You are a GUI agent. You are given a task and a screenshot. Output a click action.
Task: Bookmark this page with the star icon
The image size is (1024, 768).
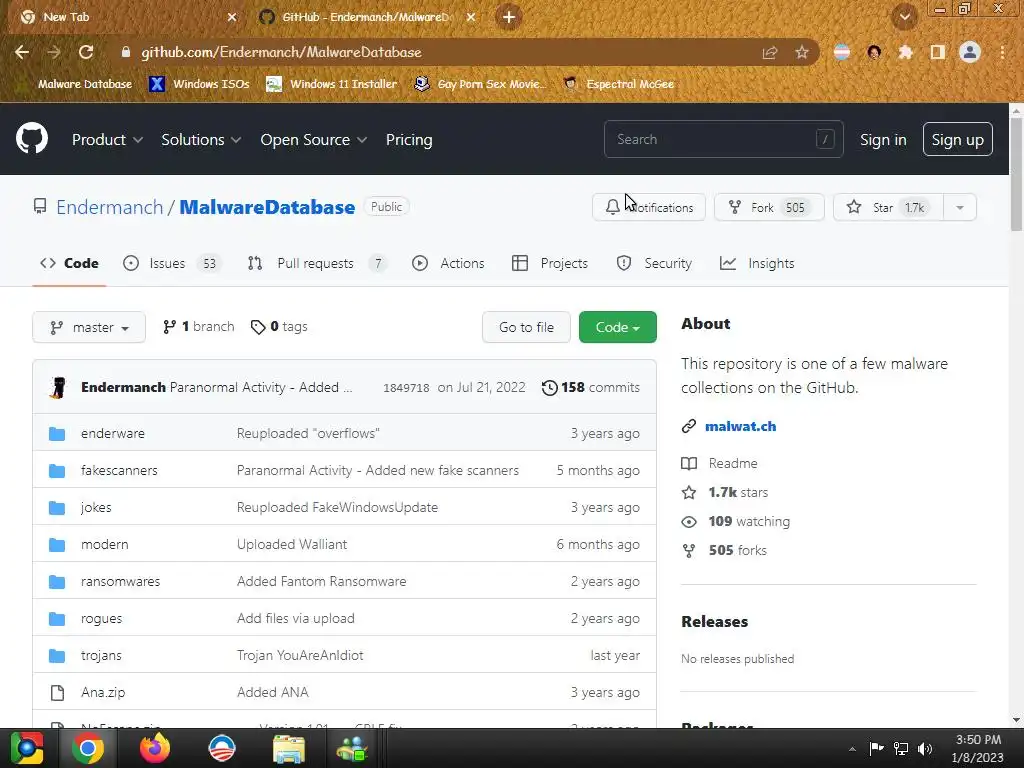[801, 52]
